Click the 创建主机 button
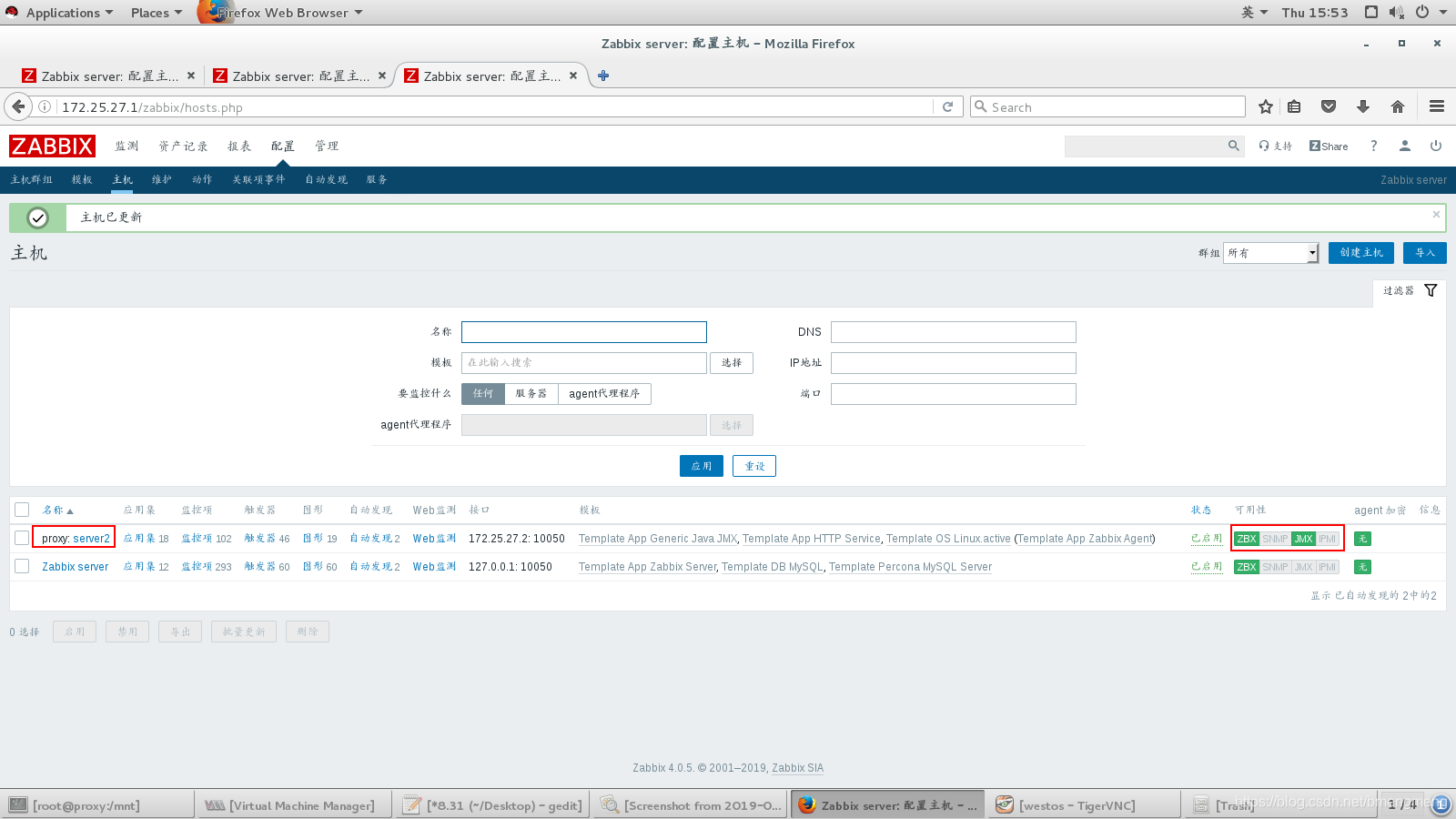Image resolution: width=1456 pixels, height=819 pixels. tap(1361, 253)
